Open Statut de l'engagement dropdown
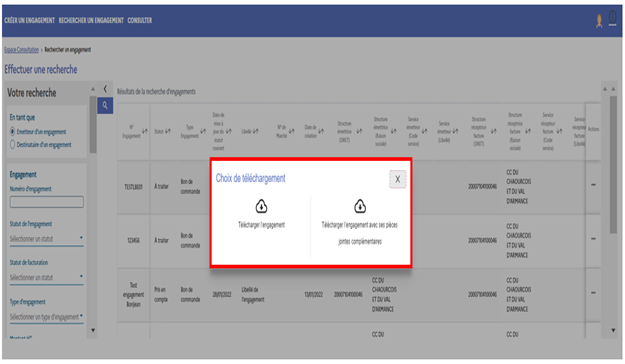This screenshot has width=625, height=364. coord(46,239)
